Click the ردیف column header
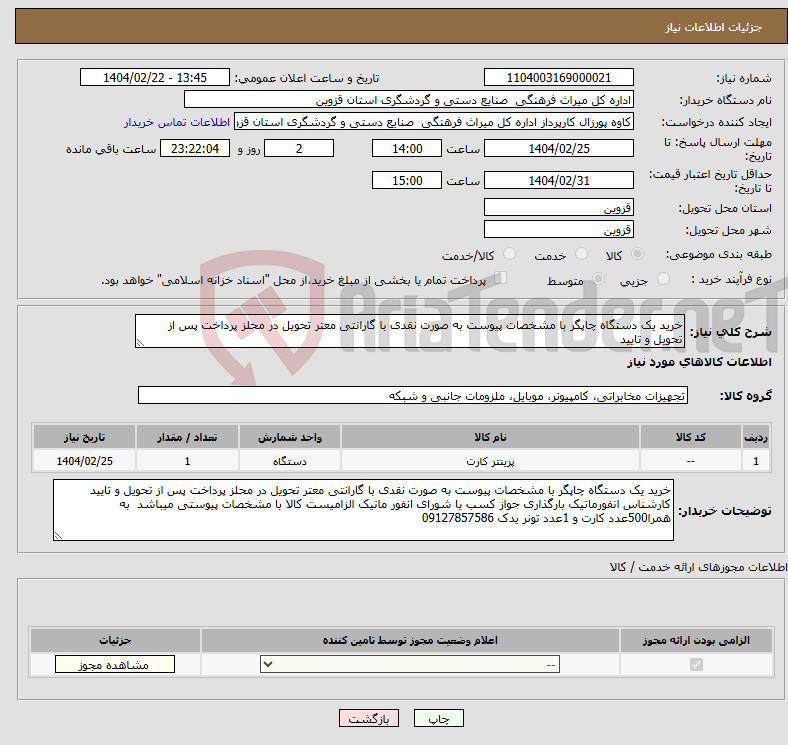 point(756,437)
